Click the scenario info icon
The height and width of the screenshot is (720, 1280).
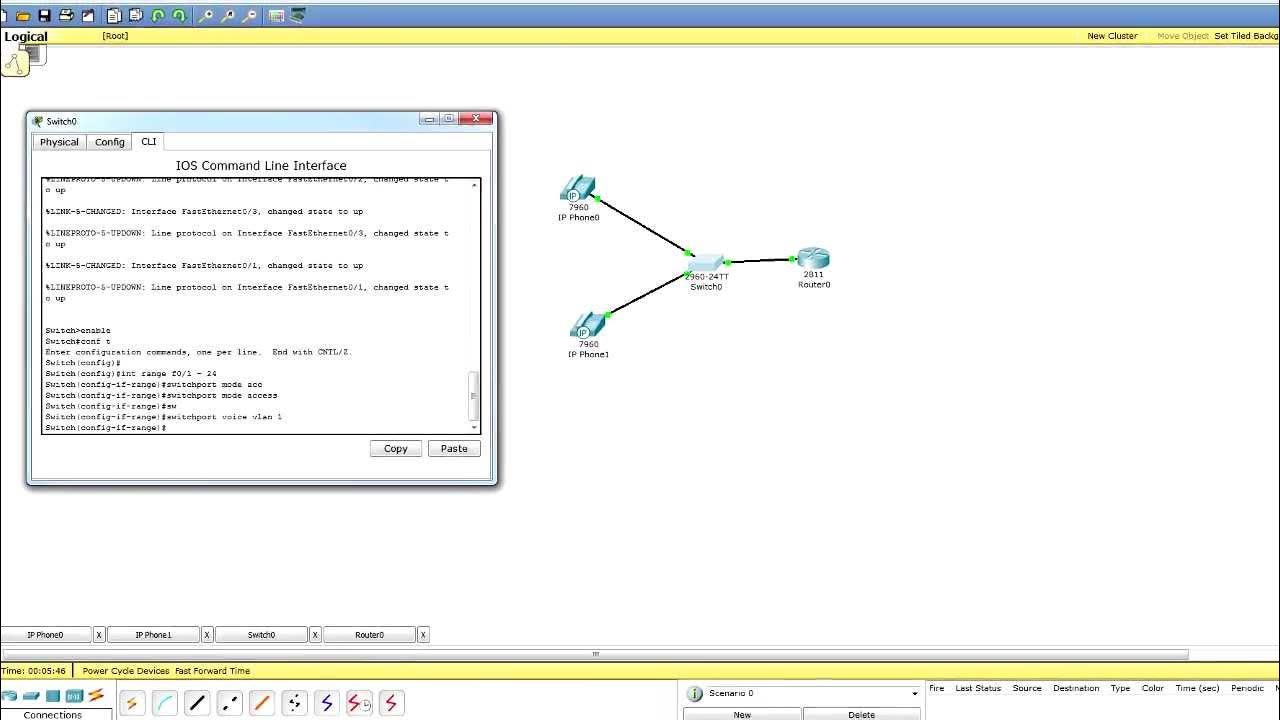click(x=695, y=694)
